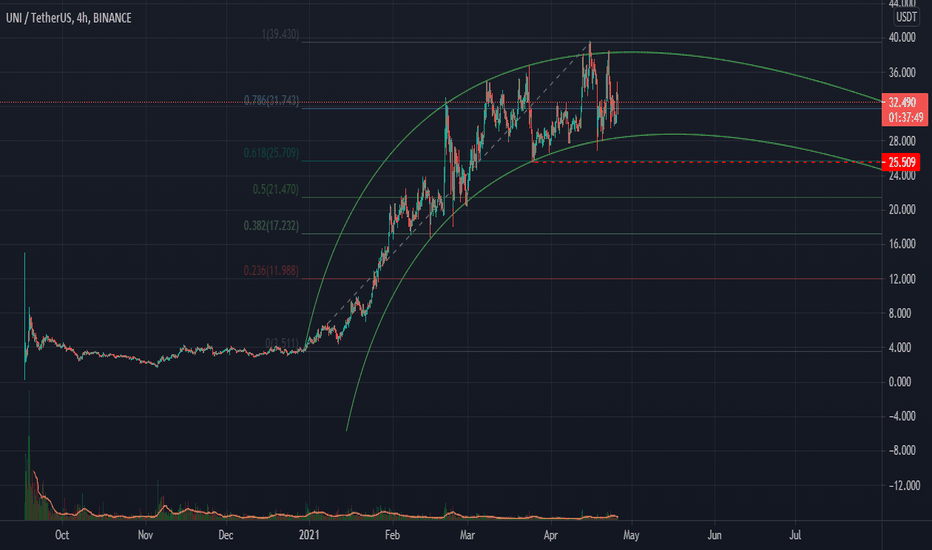Click the -4.000 price scale value
932x550 pixels.
point(902,416)
